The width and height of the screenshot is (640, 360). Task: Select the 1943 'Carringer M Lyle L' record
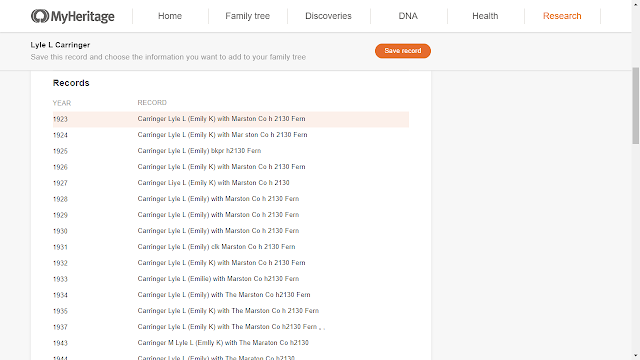(x=223, y=342)
